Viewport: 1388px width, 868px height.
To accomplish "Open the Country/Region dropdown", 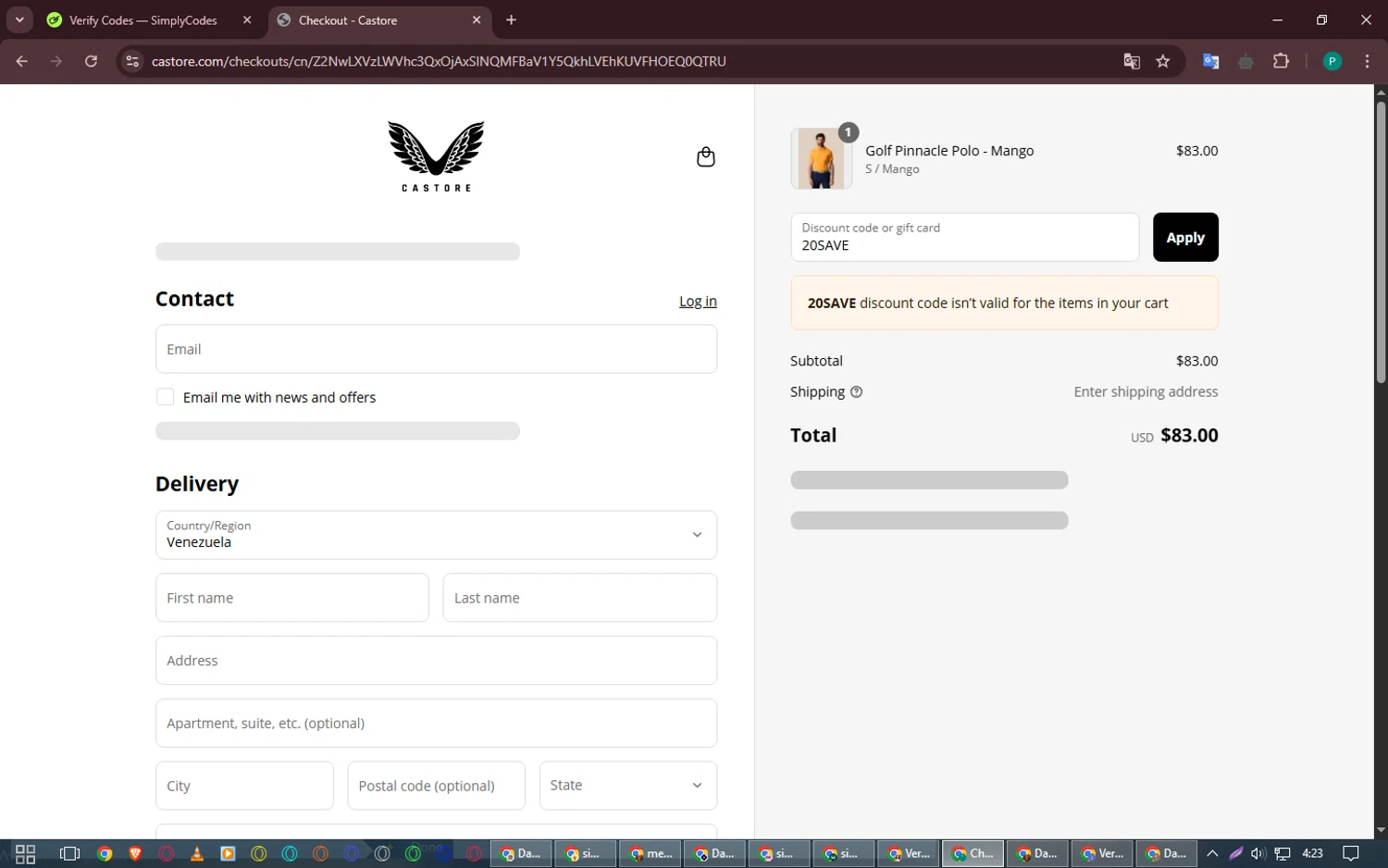I will coord(436,535).
